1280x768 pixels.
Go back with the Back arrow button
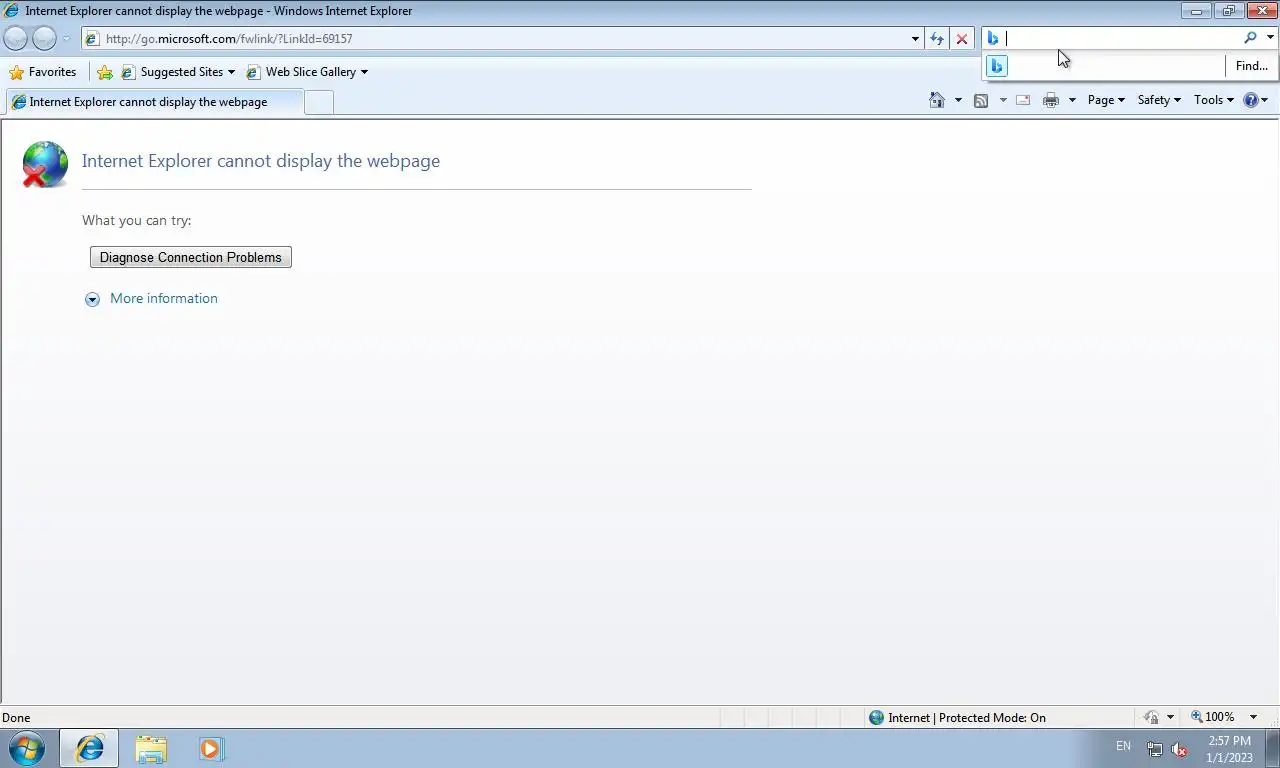16,39
